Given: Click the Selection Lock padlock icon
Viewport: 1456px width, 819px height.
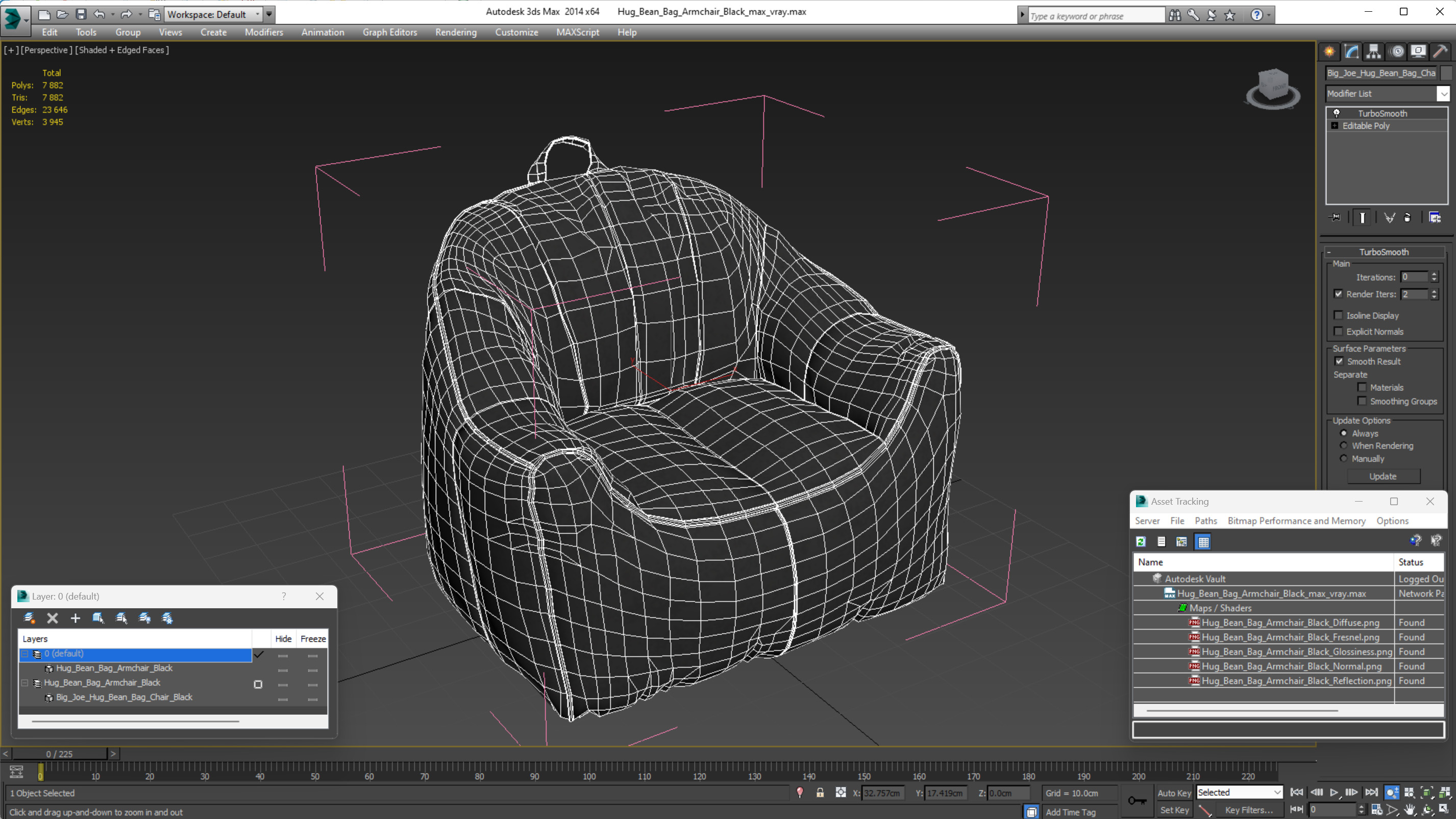Looking at the screenshot, I should click(x=820, y=792).
